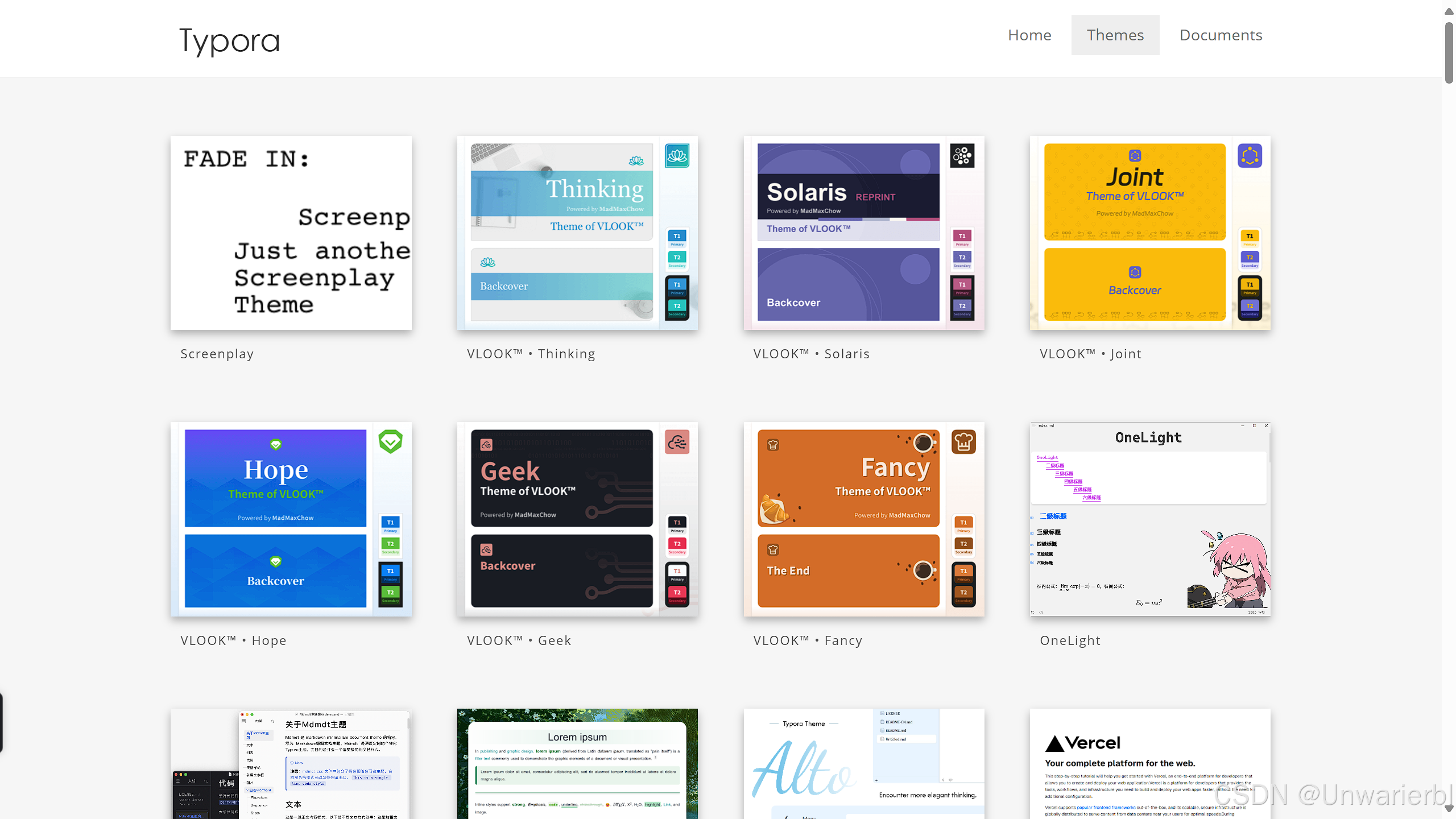Click the Typora logo heading

click(x=230, y=40)
